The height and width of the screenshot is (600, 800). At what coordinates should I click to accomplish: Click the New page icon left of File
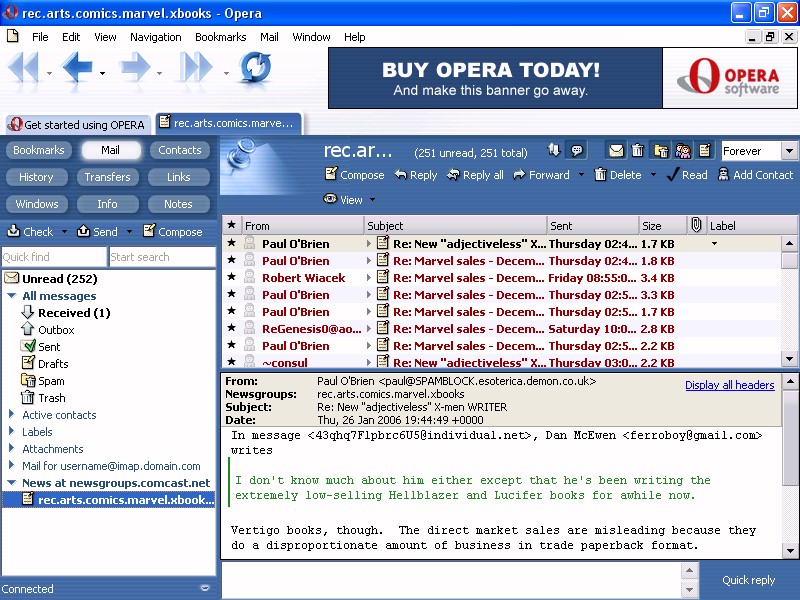(13, 36)
